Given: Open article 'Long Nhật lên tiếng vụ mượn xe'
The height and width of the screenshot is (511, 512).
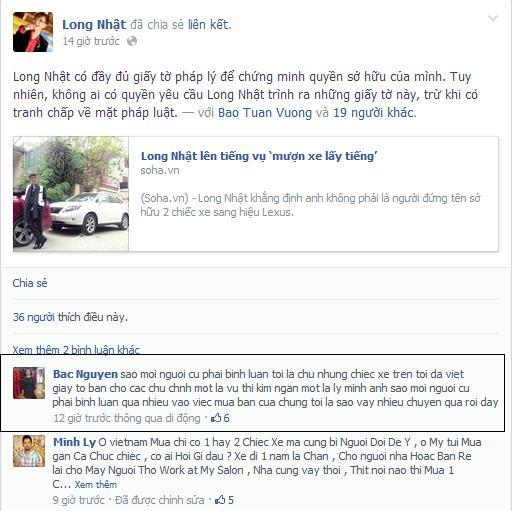Looking at the screenshot, I should click(259, 156).
